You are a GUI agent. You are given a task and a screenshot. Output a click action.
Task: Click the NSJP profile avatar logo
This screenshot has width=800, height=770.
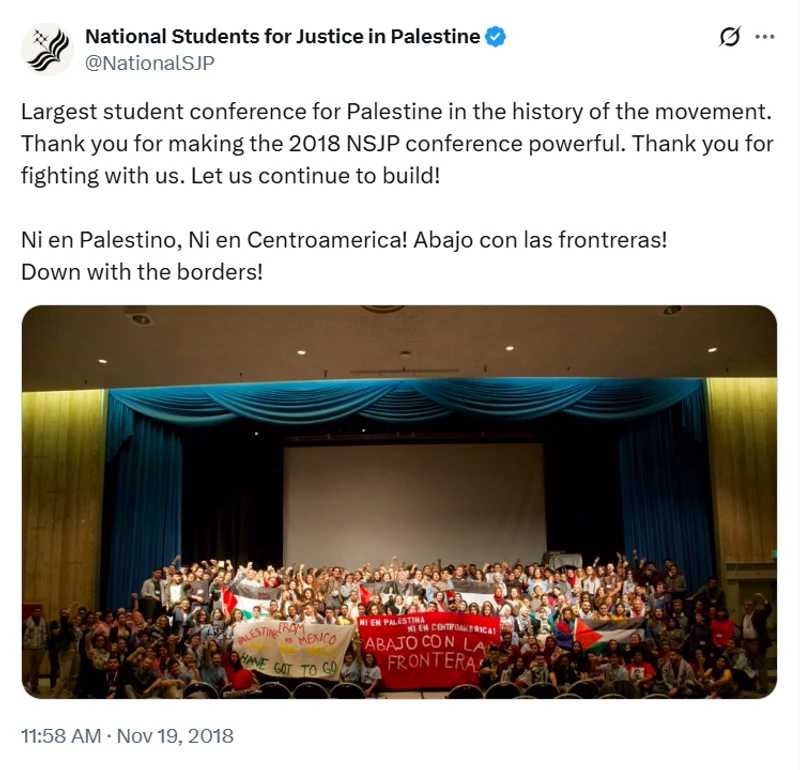[x=47, y=49]
